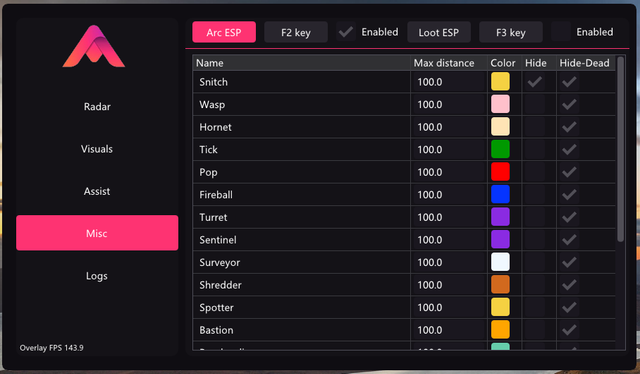Select the Sentinel name cell
Image resolution: width=640 pixels, height=374 pixels.
(x=301, y=239)
